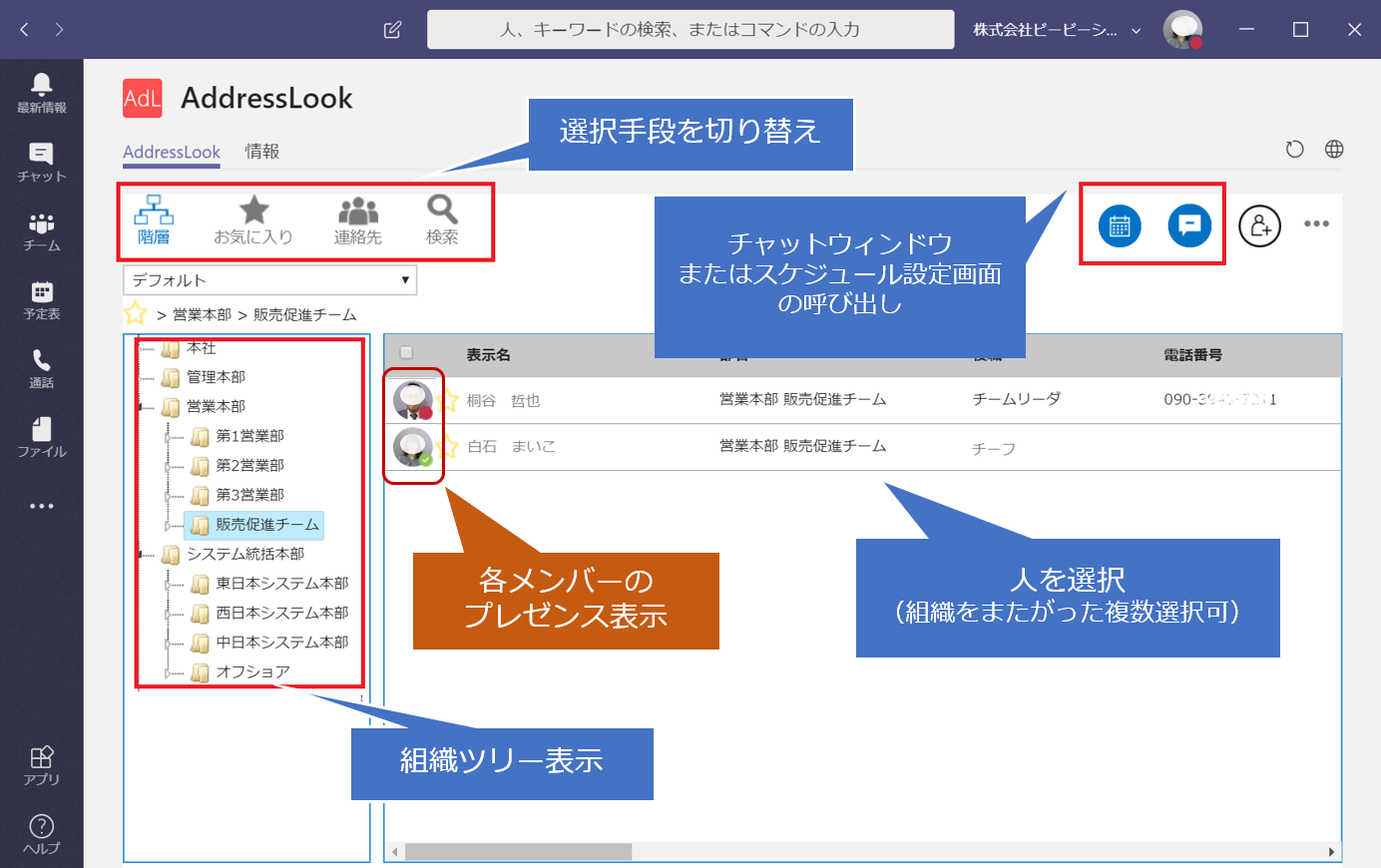
Task: Sort by the 電話番号 column header
Action: [x=1192, y=355]
